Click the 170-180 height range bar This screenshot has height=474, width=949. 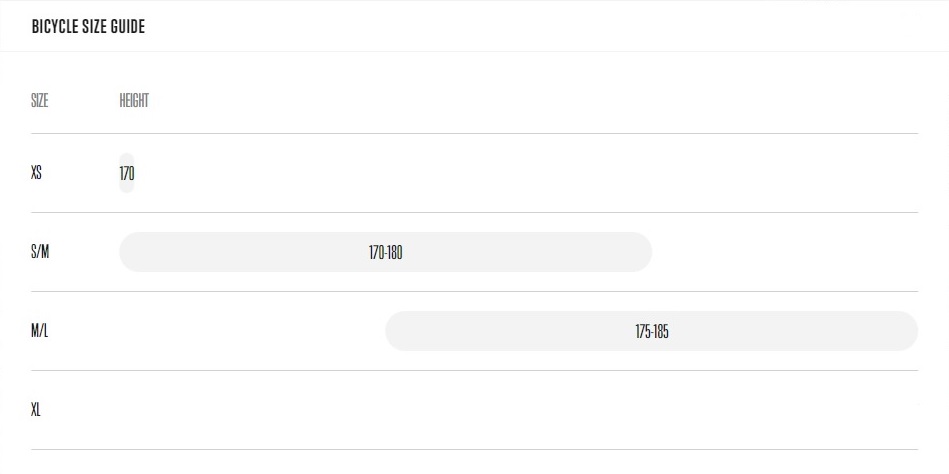[386, 252]
